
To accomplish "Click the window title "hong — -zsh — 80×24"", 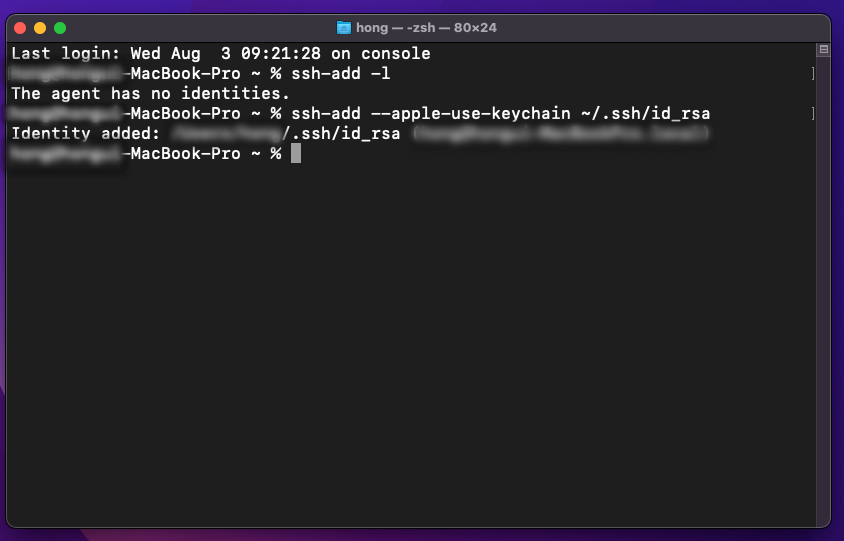I will tap(427, 28).
